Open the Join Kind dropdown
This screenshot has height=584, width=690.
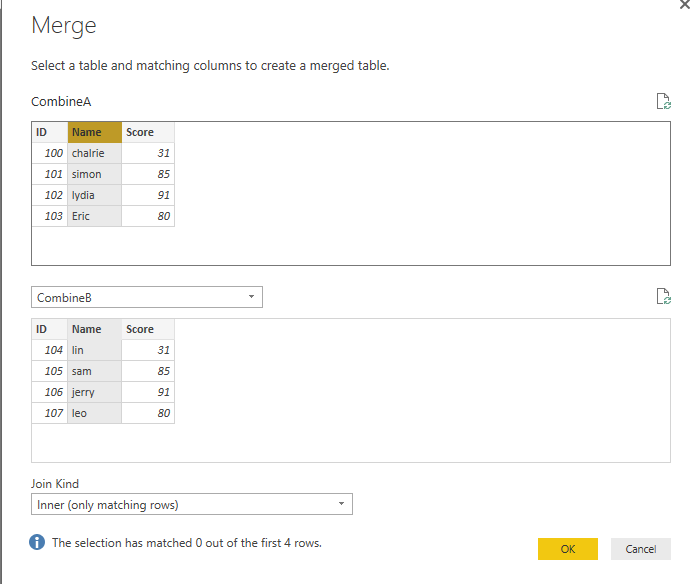[x=192, y=504]
